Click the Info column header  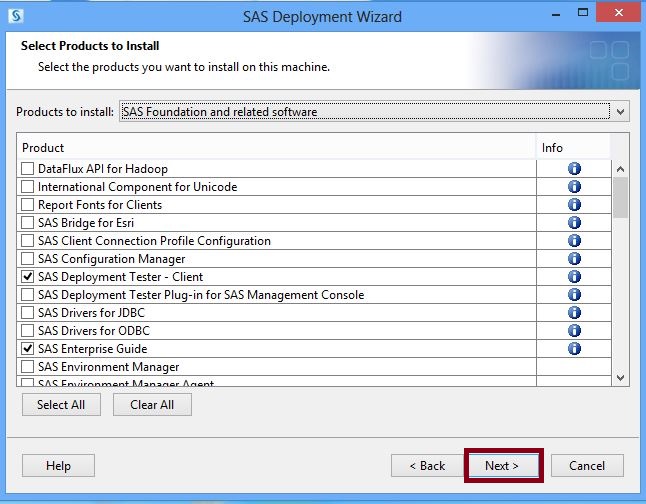coord(573,148)
